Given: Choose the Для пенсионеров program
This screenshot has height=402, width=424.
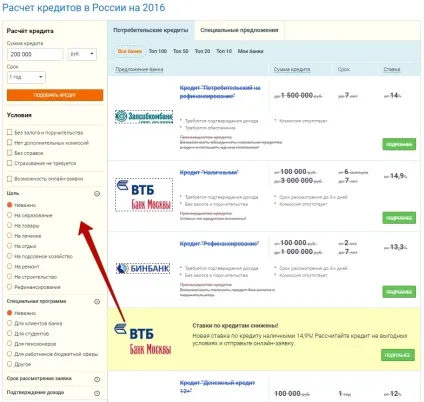Looking at the screenshot, I should (10, 344).
